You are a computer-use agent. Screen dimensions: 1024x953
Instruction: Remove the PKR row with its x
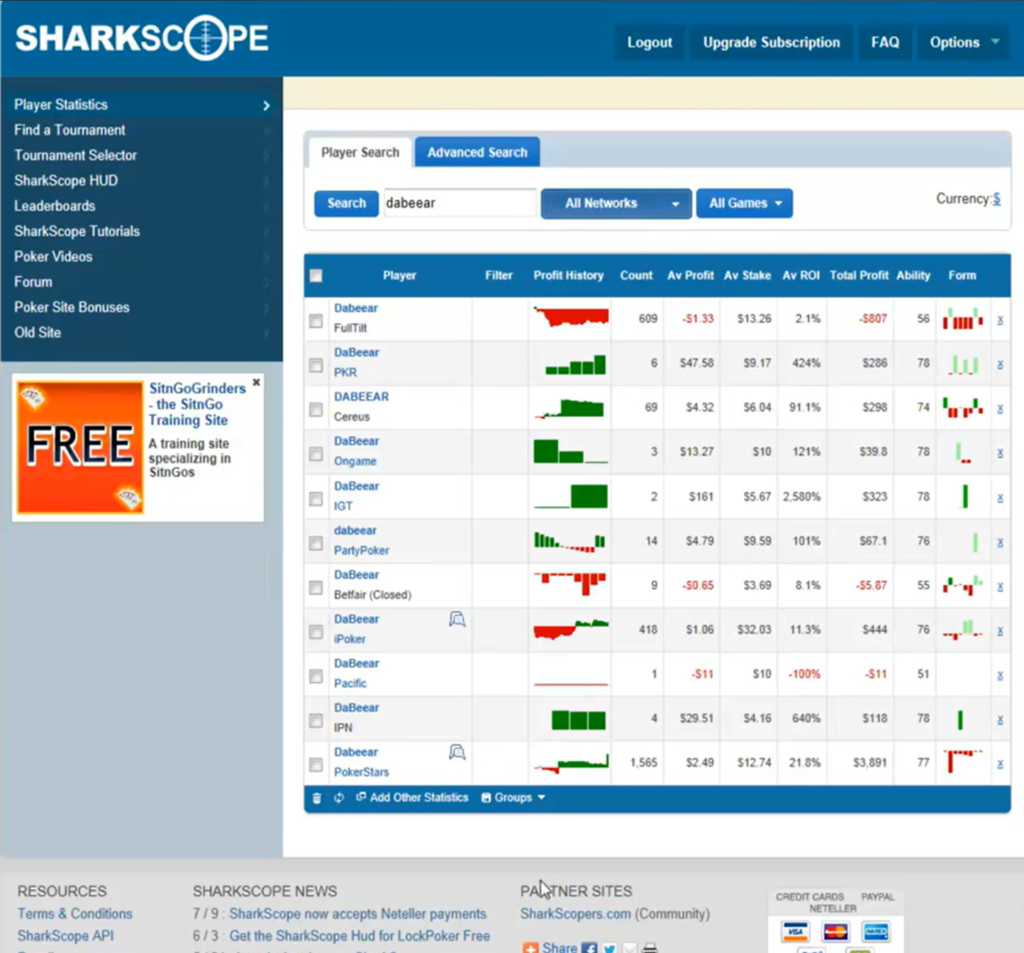tap(1000, 364)
